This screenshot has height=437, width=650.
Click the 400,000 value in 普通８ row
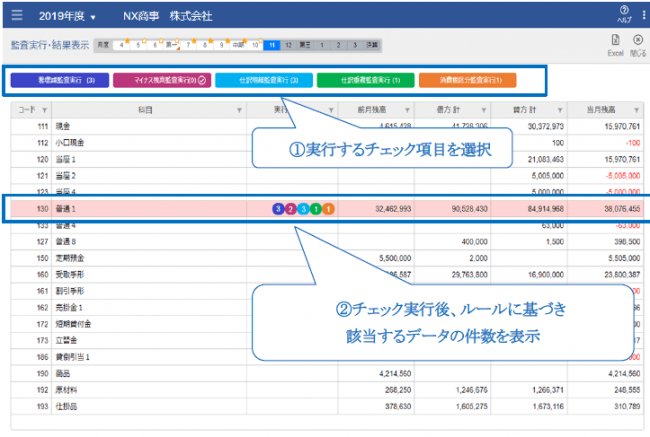(x=474, y=241)
